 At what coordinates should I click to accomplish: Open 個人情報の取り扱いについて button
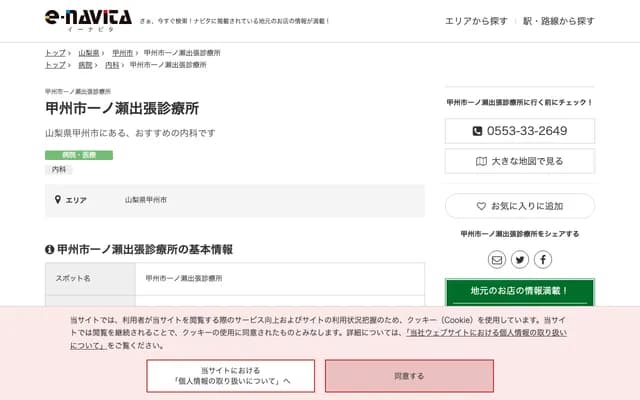[231, 376]
